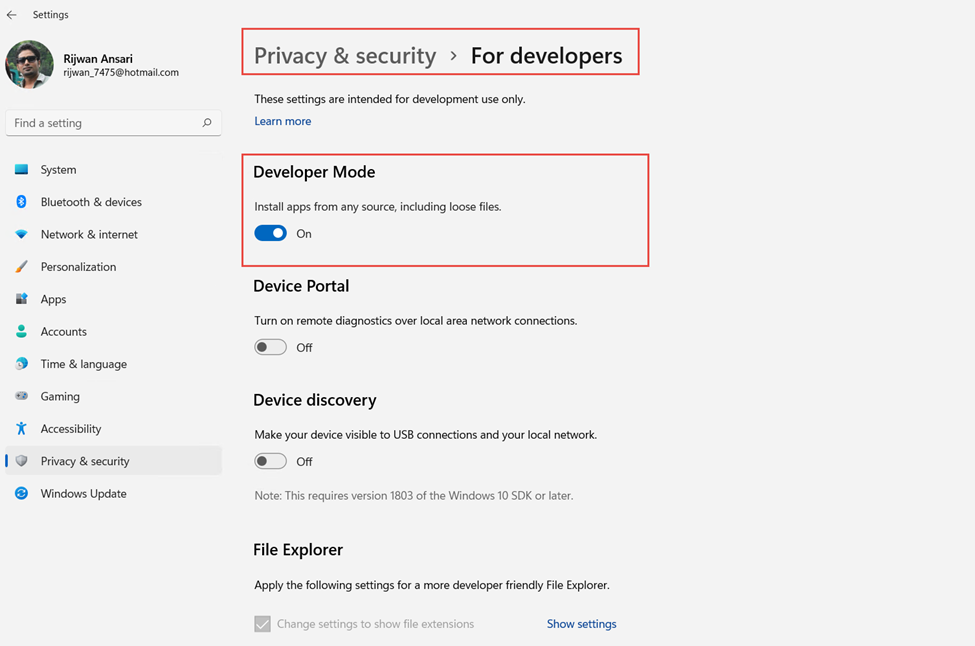
Task: Open Bluetooth & devices settings icon
Action: [x=21, y=201]
